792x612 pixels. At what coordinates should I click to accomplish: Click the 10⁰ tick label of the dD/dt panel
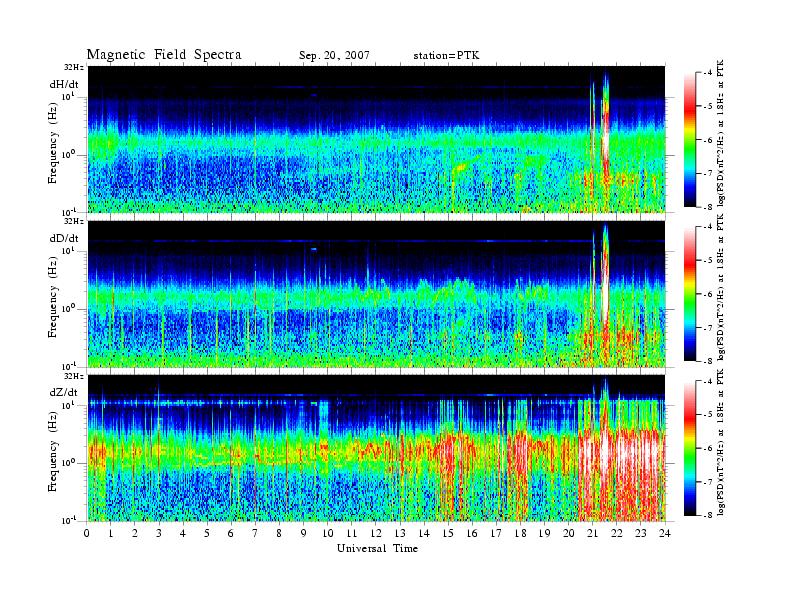pyautogui.click(x=68, y=308)
